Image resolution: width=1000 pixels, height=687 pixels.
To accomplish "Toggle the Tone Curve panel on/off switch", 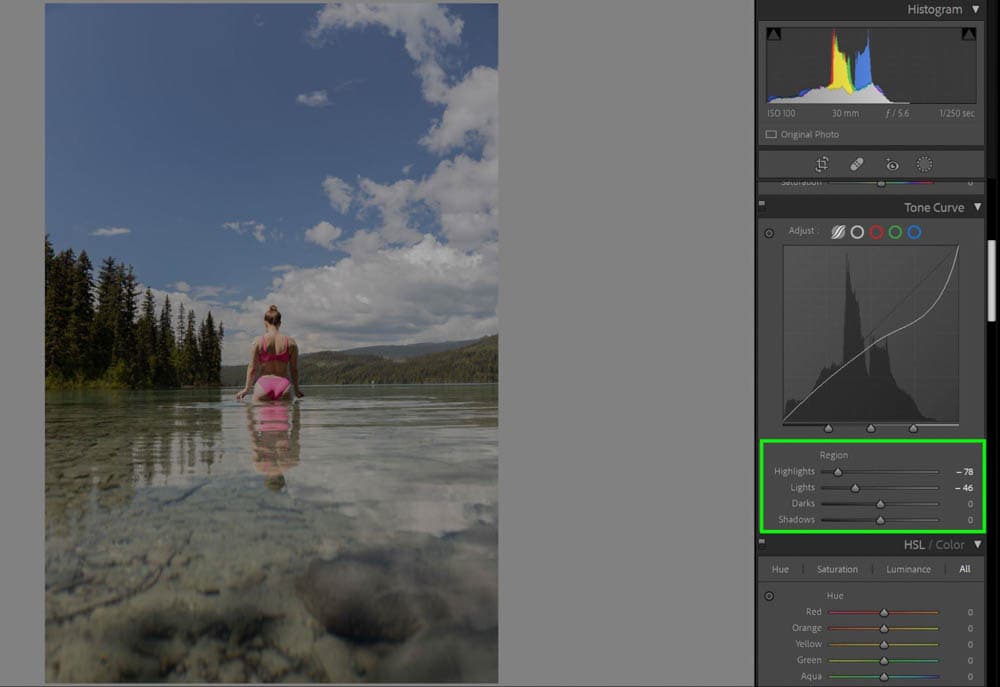I will pos(761,205).
